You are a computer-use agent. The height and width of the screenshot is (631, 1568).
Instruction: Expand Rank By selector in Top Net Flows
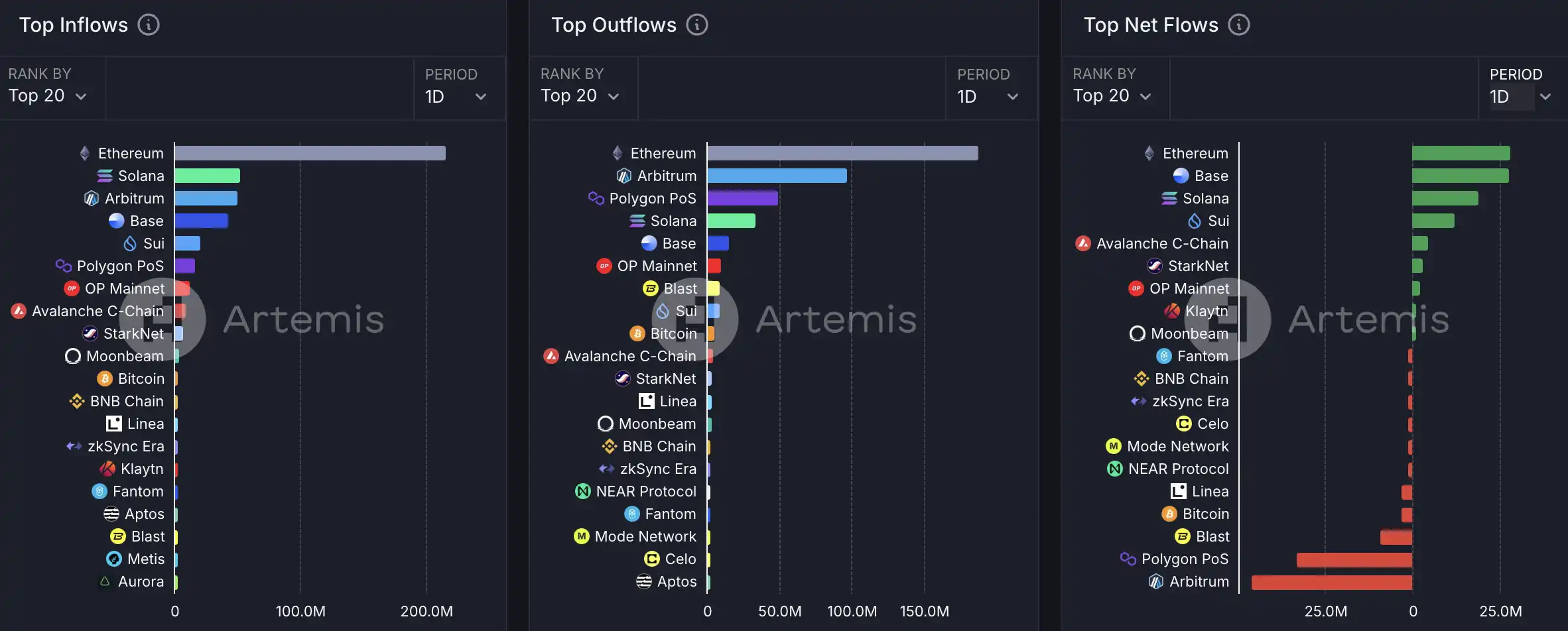[x=1112, y=96]
